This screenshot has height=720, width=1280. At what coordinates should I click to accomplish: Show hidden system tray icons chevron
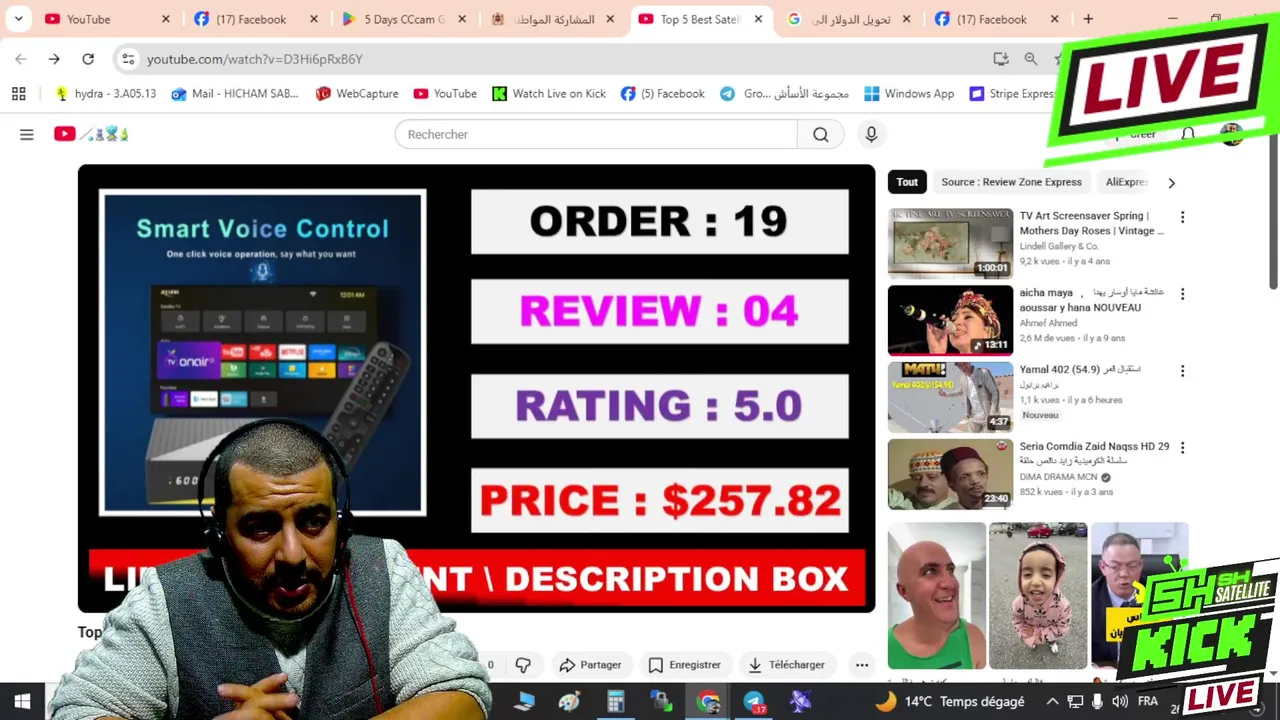click(1052, 702)
